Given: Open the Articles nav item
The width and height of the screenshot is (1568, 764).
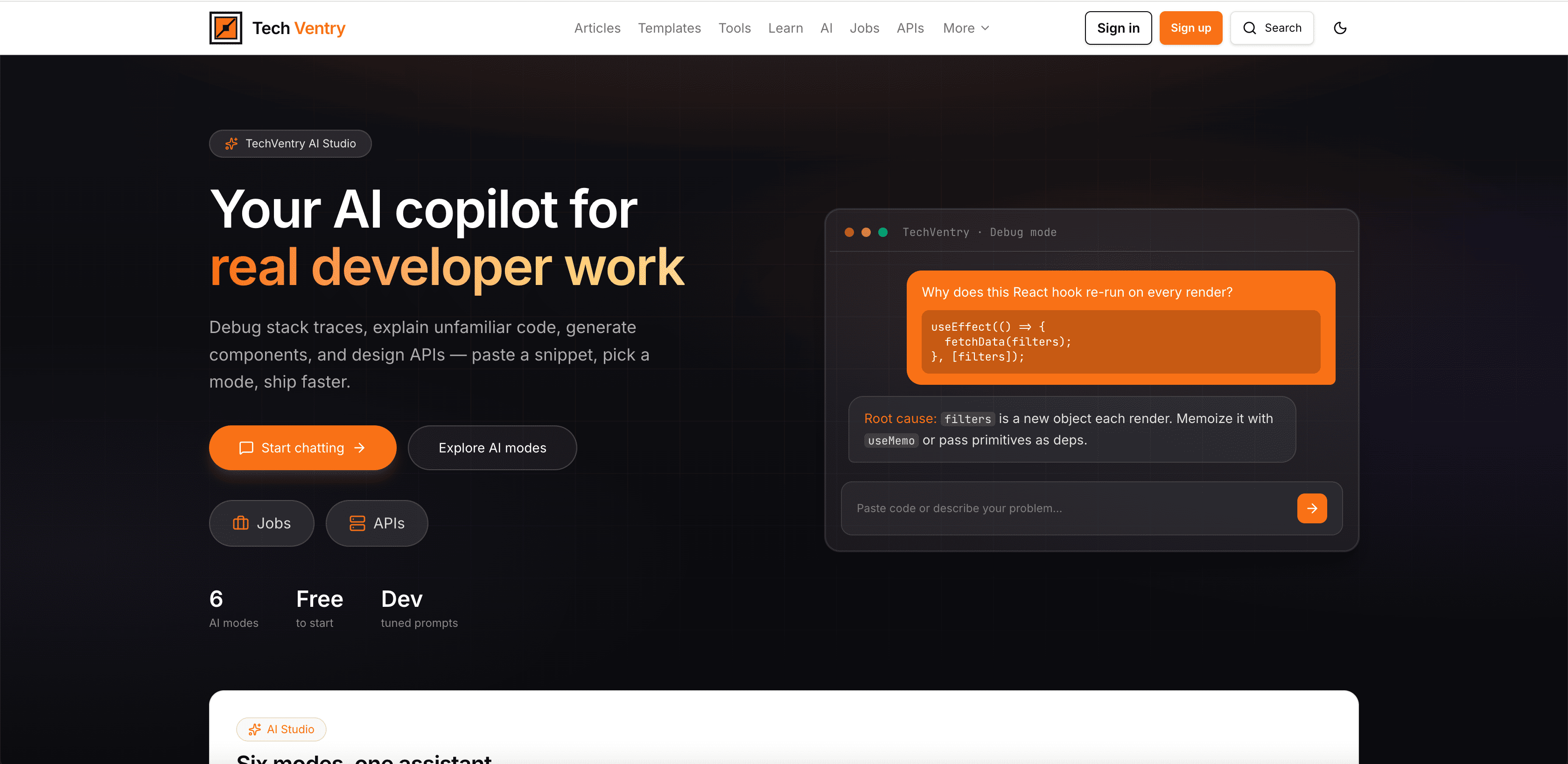Looking at the screenshot, I should [597, 28].
